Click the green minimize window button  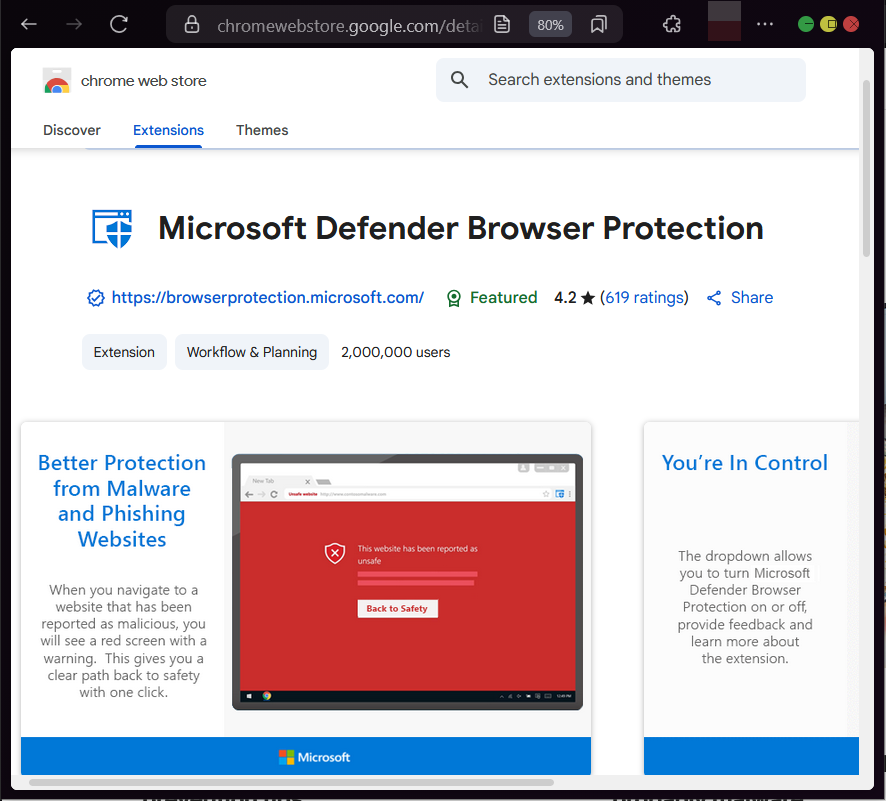point(805,24)
